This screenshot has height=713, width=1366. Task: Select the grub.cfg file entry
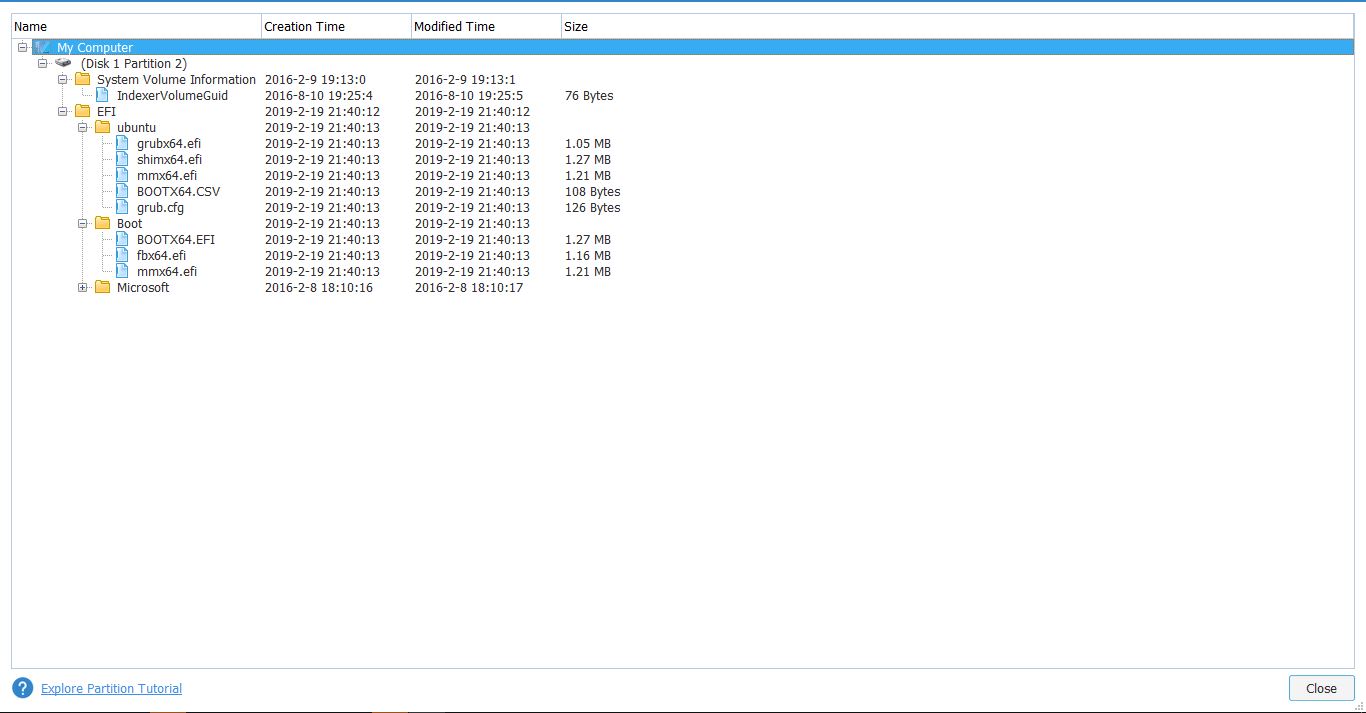[160, 207]
